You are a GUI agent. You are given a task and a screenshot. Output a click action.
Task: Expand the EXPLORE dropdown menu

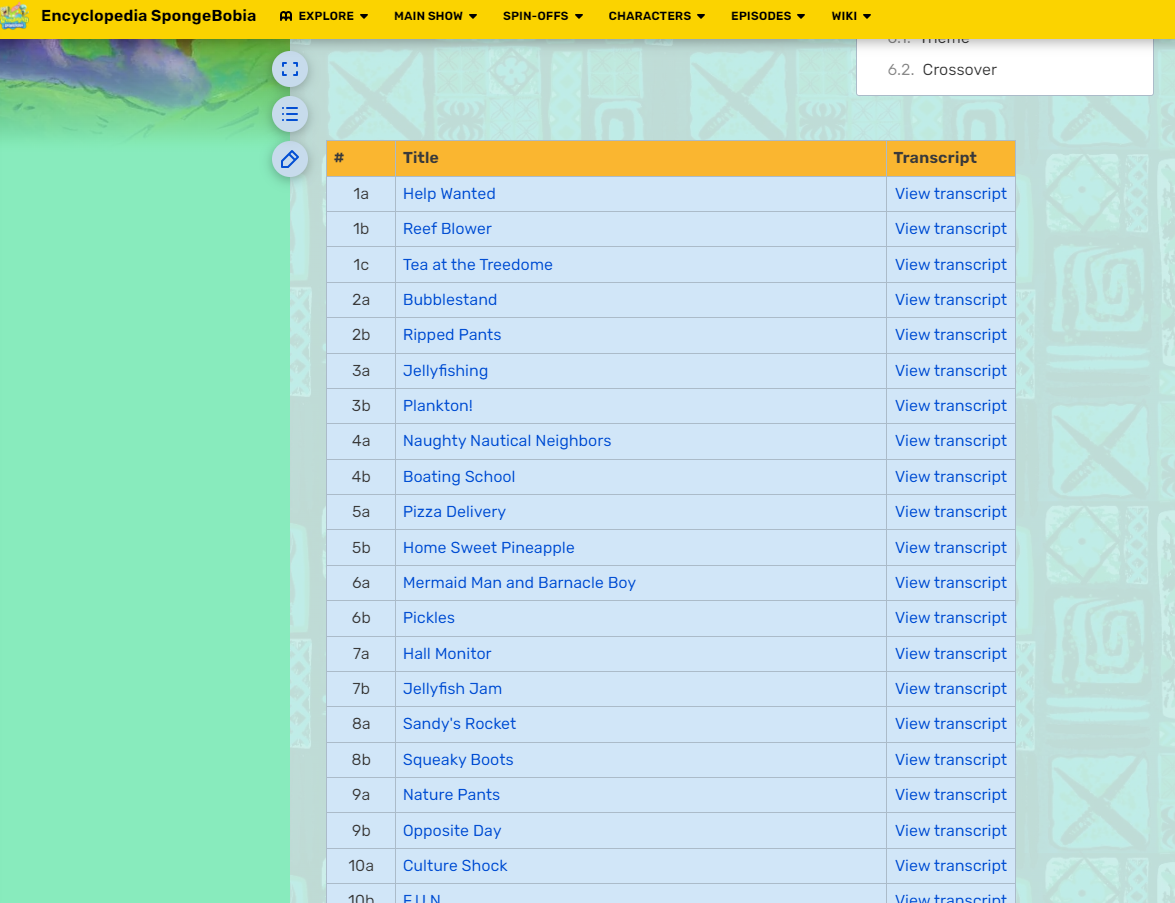[324, 16]
